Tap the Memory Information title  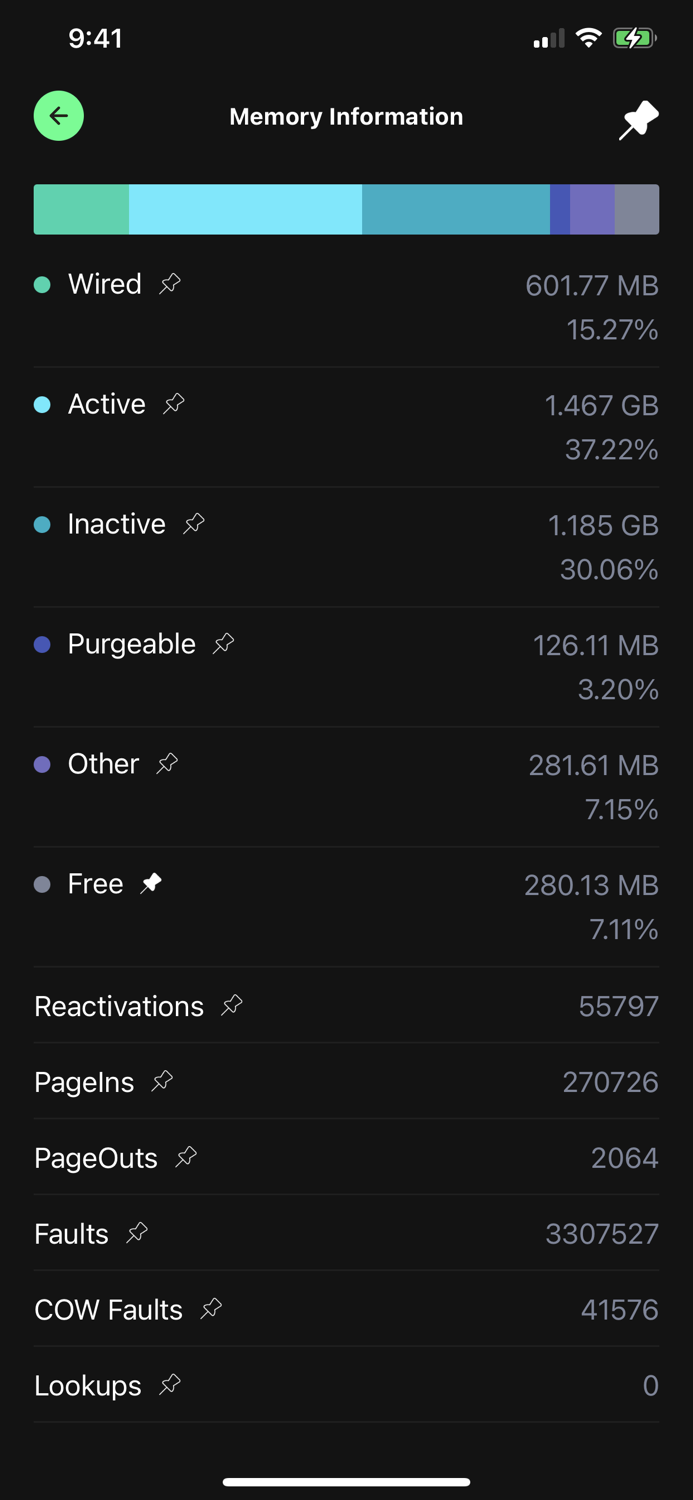point(346,117)
